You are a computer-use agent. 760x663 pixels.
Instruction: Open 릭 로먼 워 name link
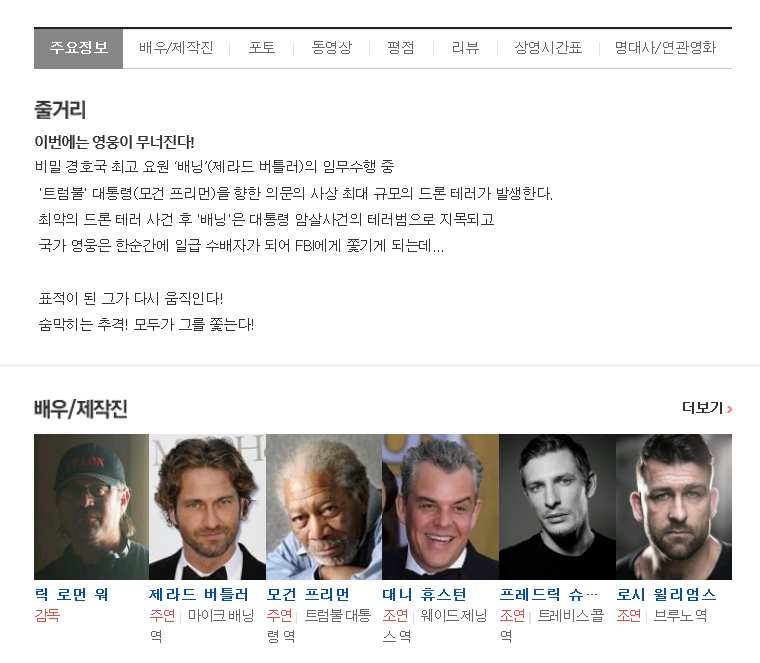click(x=72, y=595)
